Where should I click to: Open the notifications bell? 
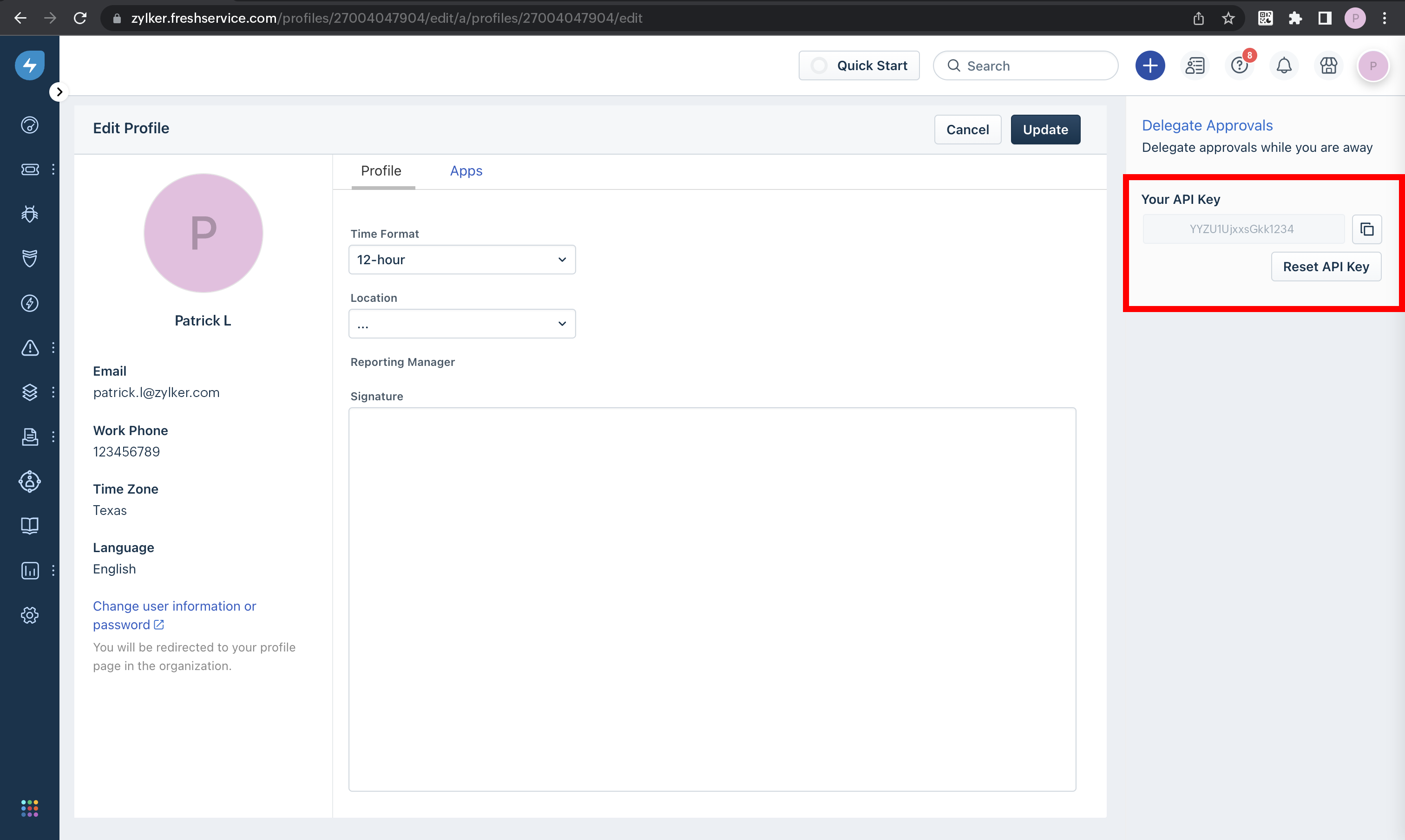tap(1284, 65)
